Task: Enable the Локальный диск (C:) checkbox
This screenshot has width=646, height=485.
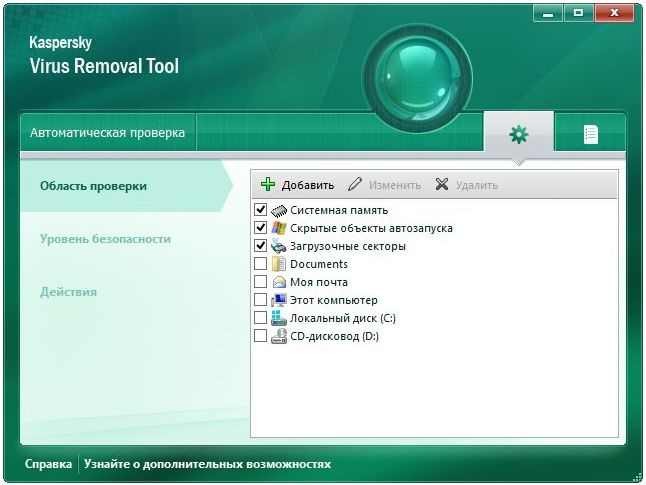Action: click(x=261, y=318)
